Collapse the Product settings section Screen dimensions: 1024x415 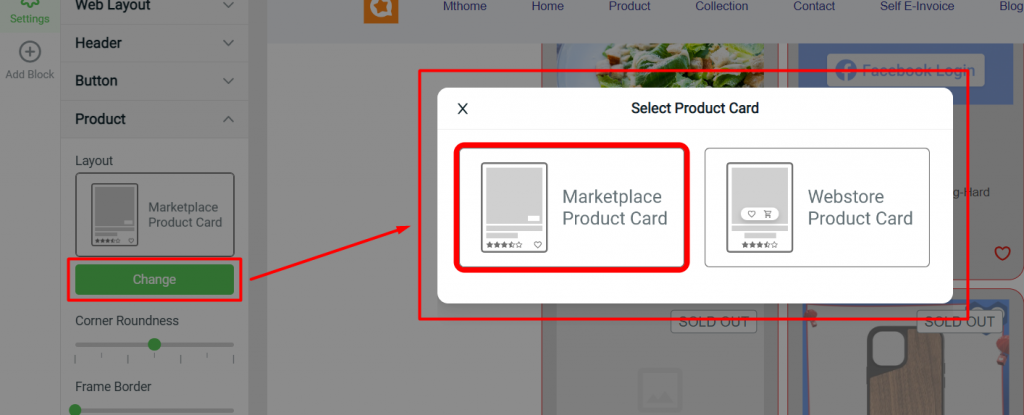click(x=154, y=119)
